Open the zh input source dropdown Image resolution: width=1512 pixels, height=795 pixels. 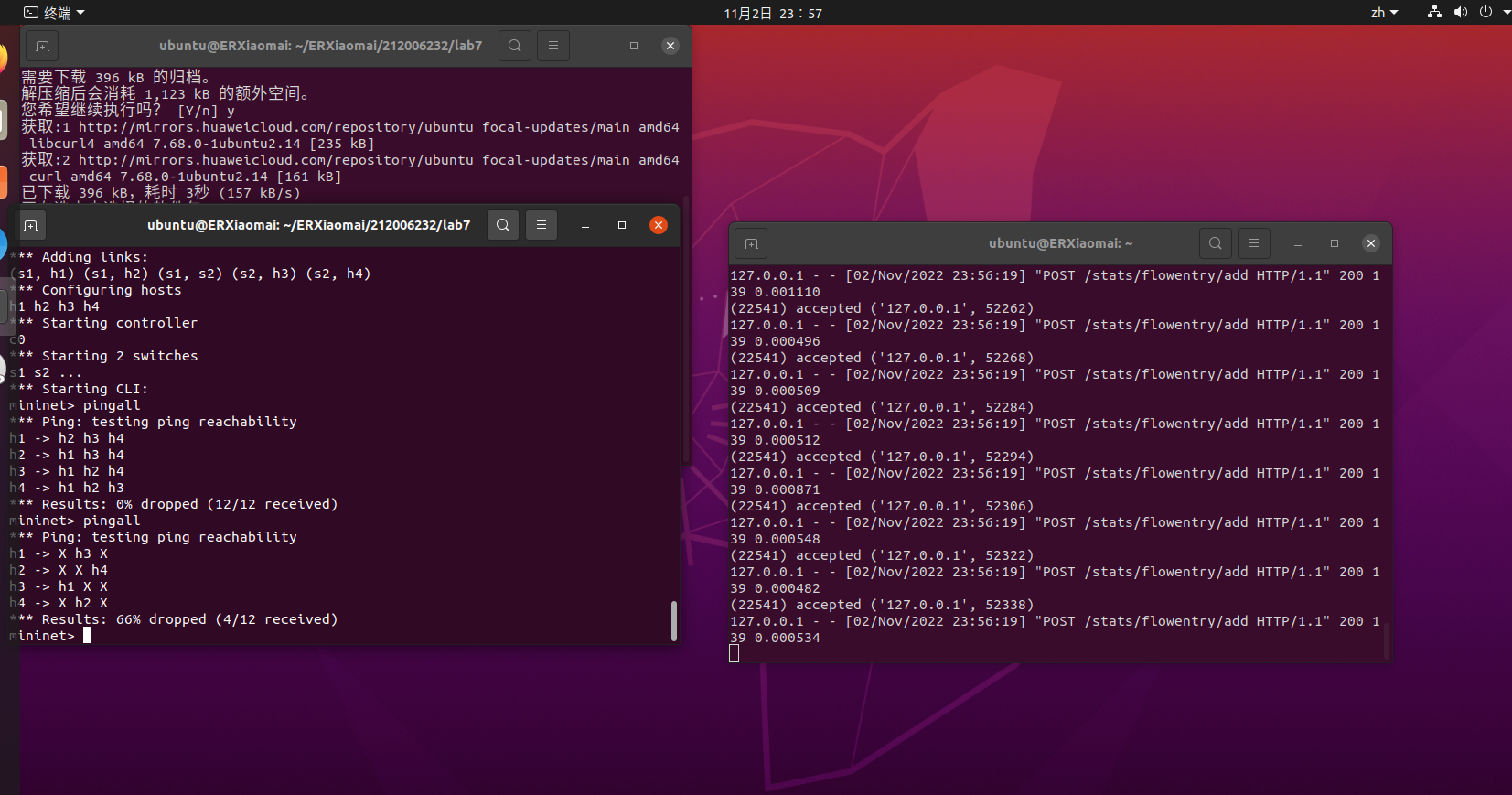1384,13
